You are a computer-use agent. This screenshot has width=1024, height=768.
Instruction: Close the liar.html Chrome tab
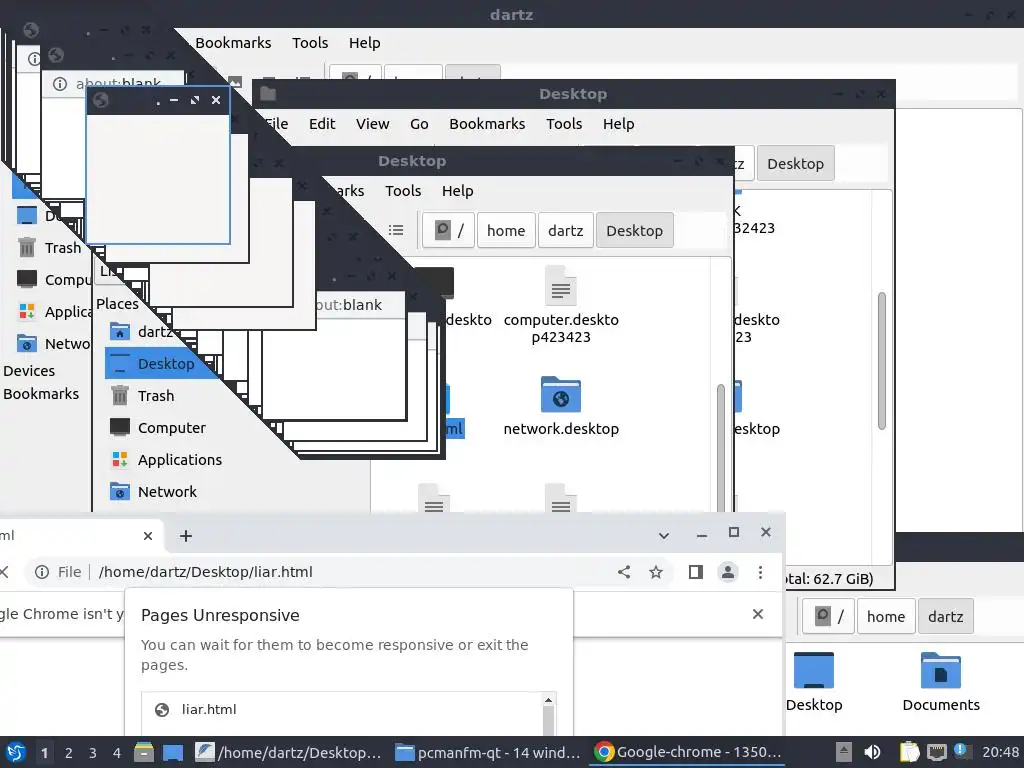point(148,536)
